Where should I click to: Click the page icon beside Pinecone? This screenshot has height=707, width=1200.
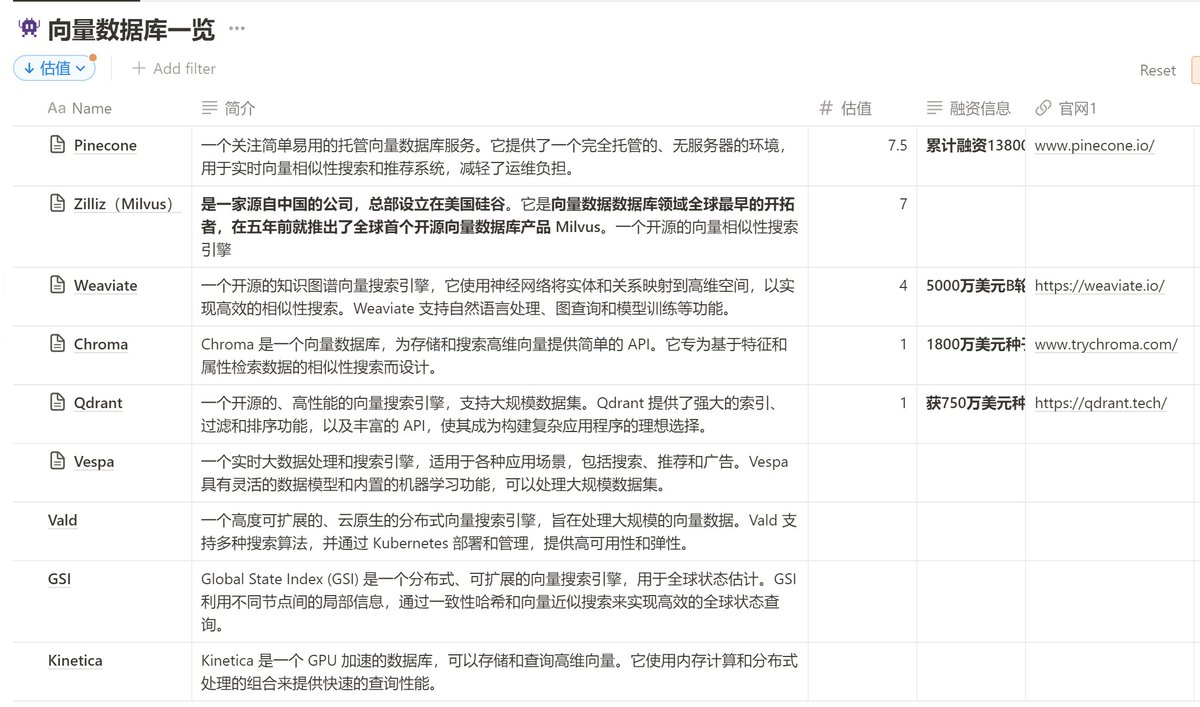57,145
